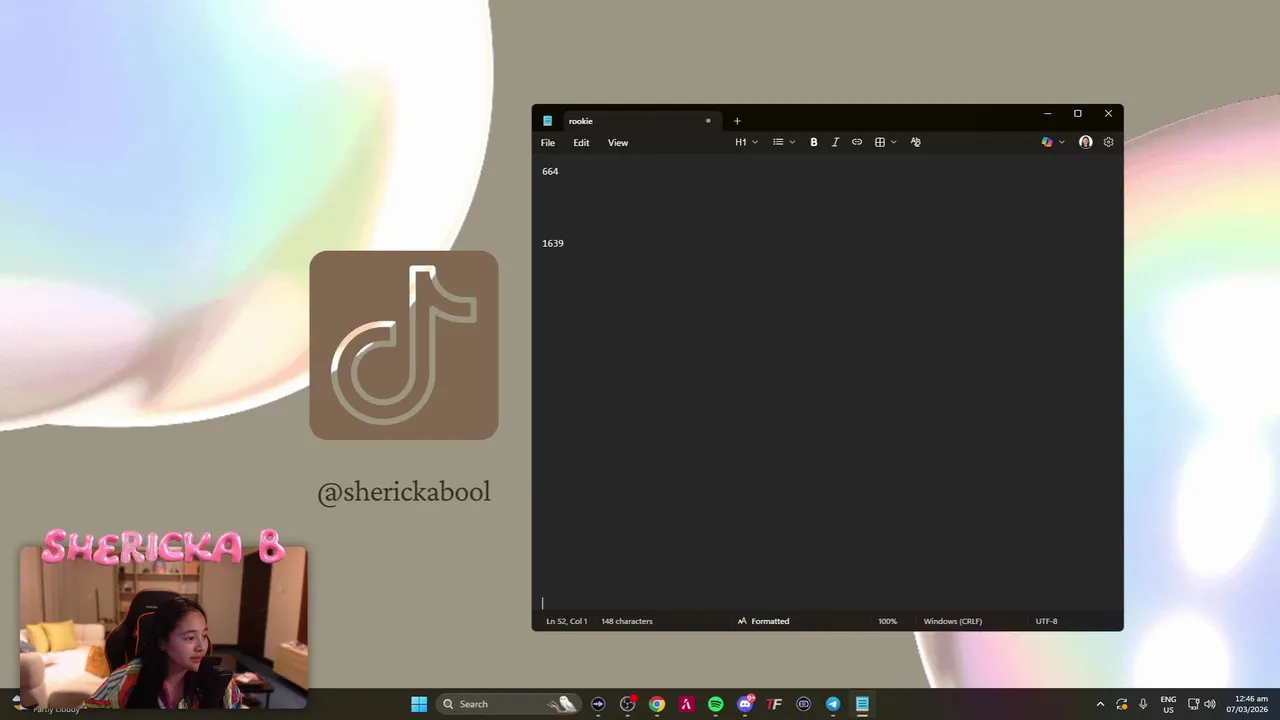Click Ln 52, Col 1 position indicator
Screen dimensions: 1280x720
[567, 621]
